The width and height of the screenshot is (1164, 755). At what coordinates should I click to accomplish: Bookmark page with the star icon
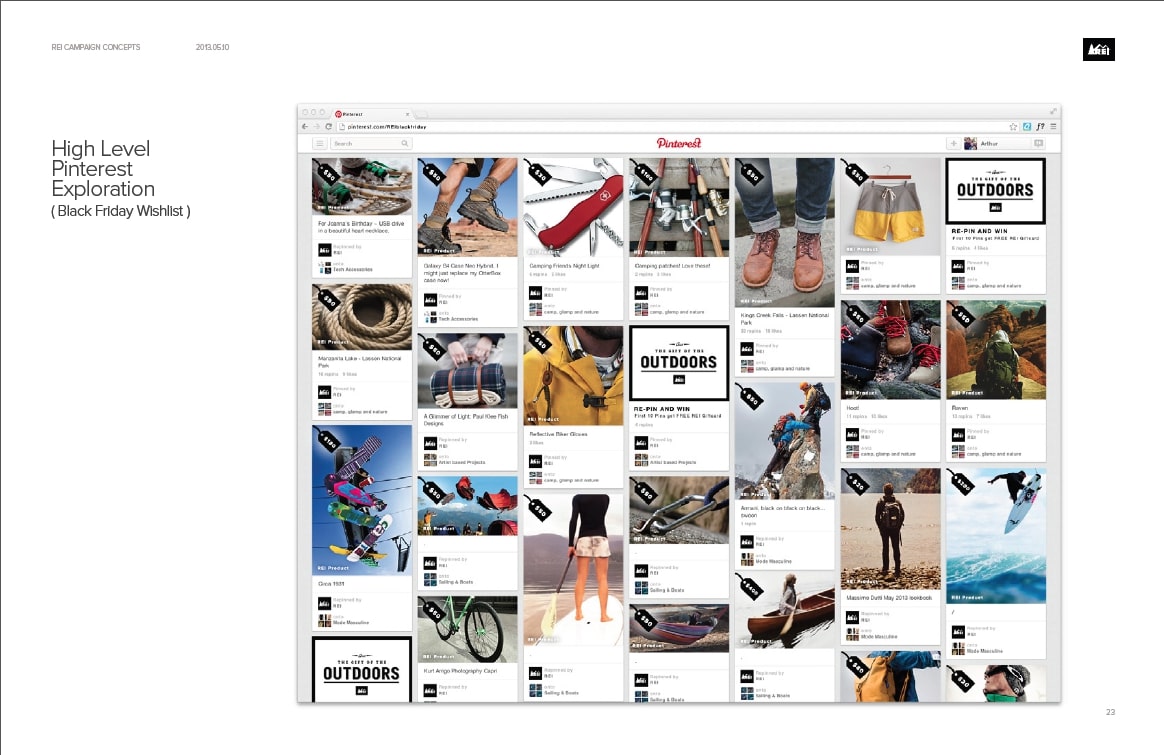tap(1013, 127)
